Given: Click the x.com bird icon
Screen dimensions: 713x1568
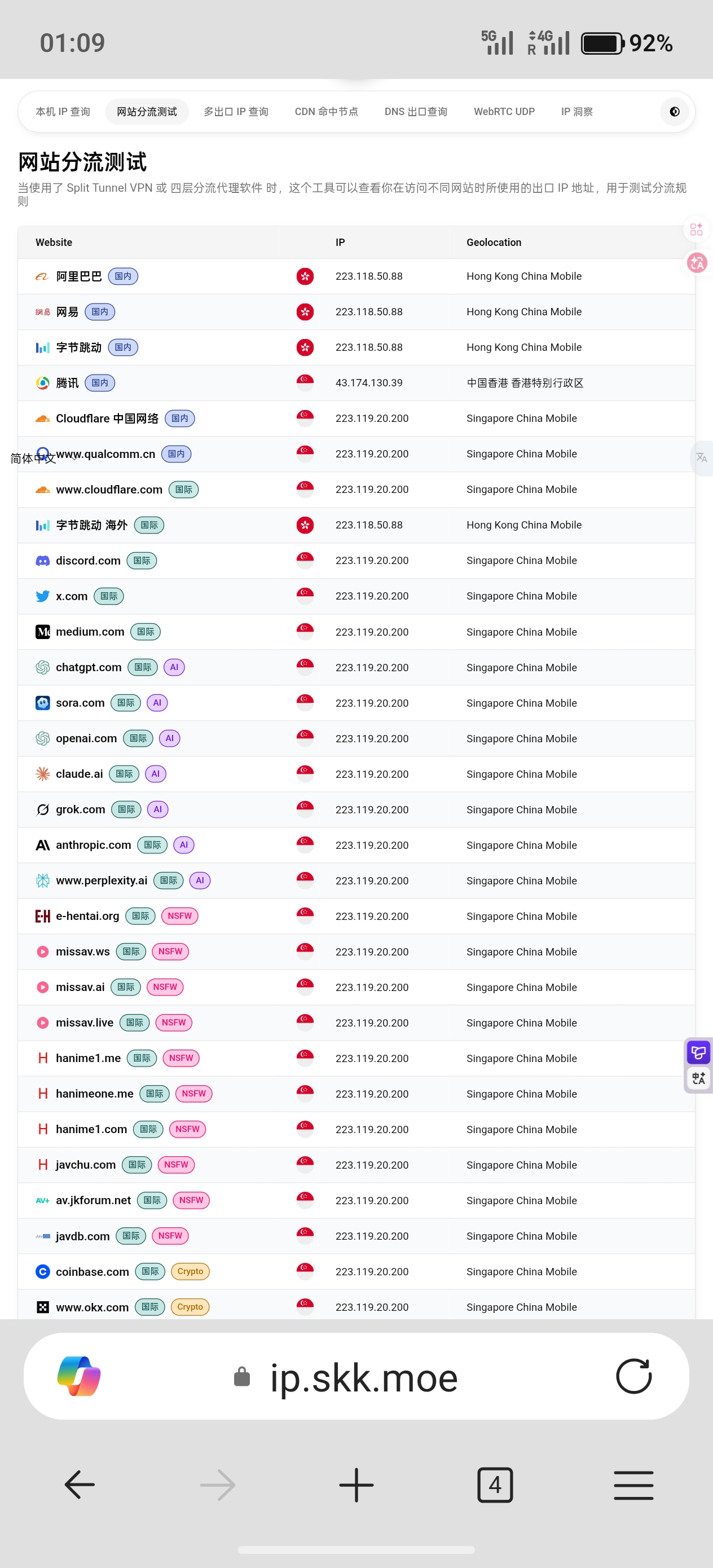Looking at the screenshot, I should [42, 596].
